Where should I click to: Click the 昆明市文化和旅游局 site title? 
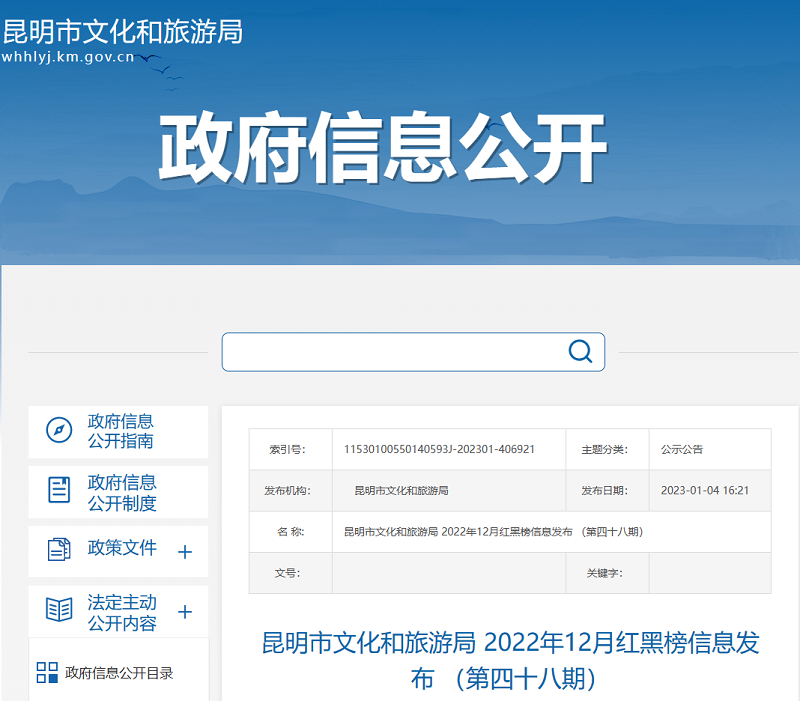(x=123, y=32)
